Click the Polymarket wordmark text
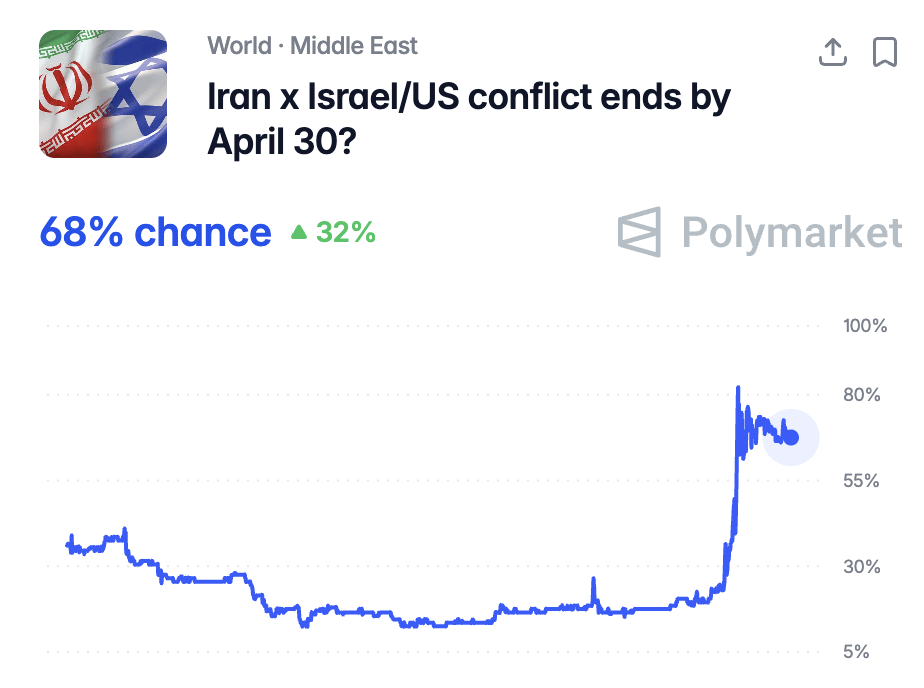Viewport: 924px width, 688px height. click(x=791, y=232)
